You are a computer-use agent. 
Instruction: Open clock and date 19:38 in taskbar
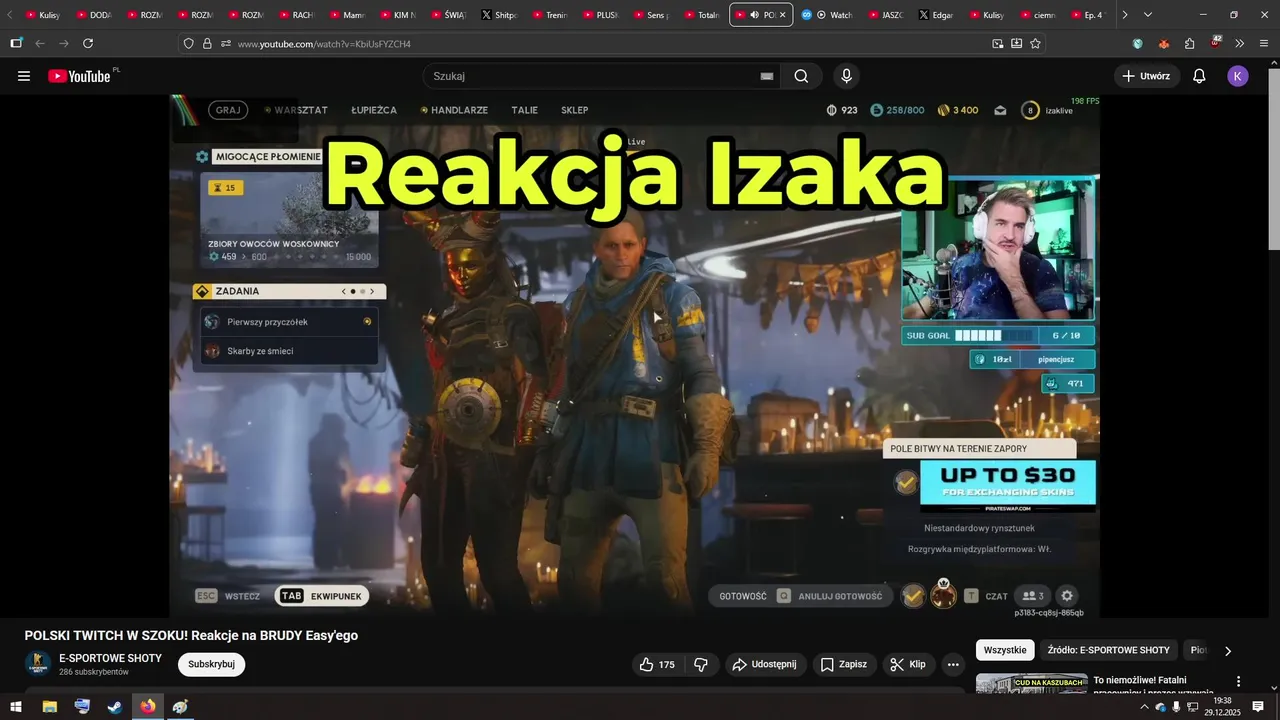[x=1222, y=707]
